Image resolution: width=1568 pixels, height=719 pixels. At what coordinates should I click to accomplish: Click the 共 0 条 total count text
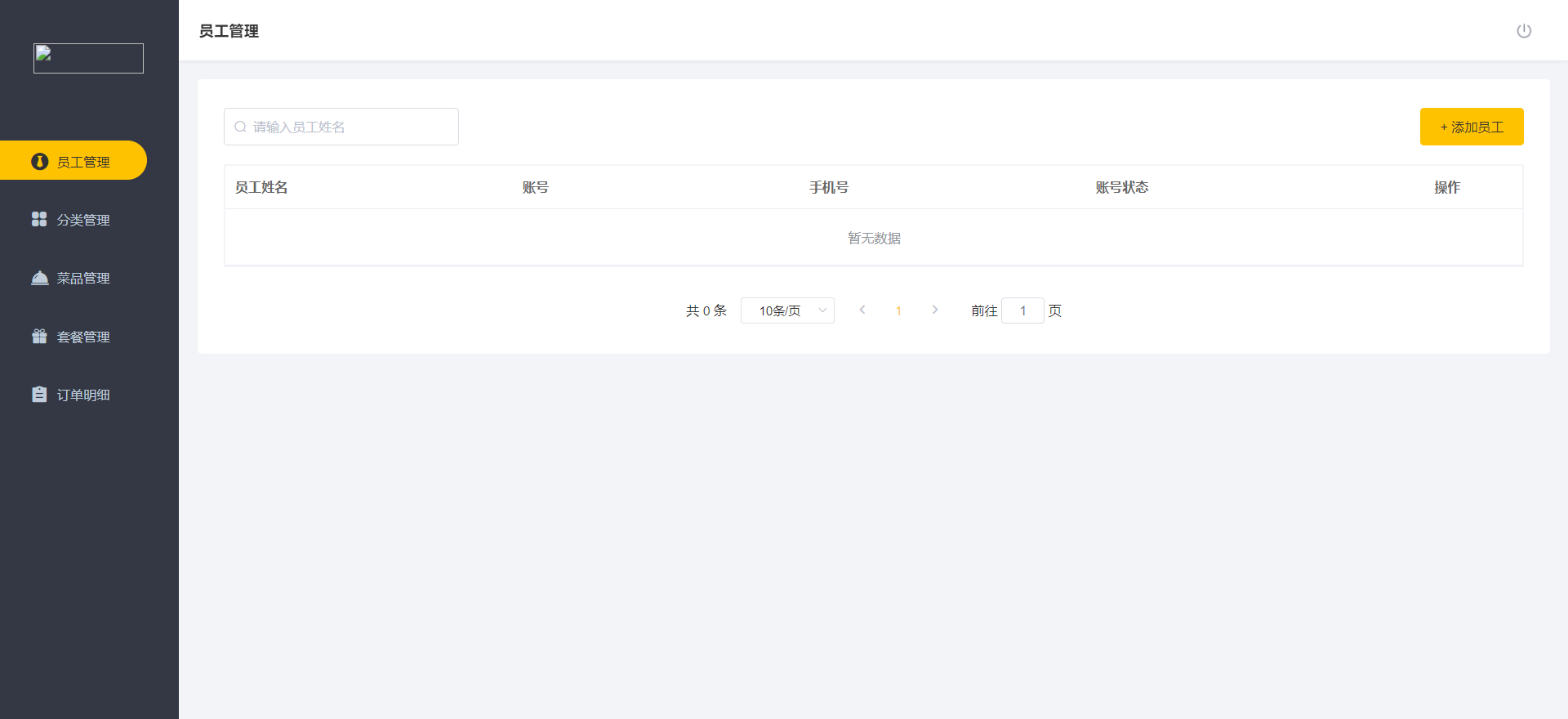[706, 310]
